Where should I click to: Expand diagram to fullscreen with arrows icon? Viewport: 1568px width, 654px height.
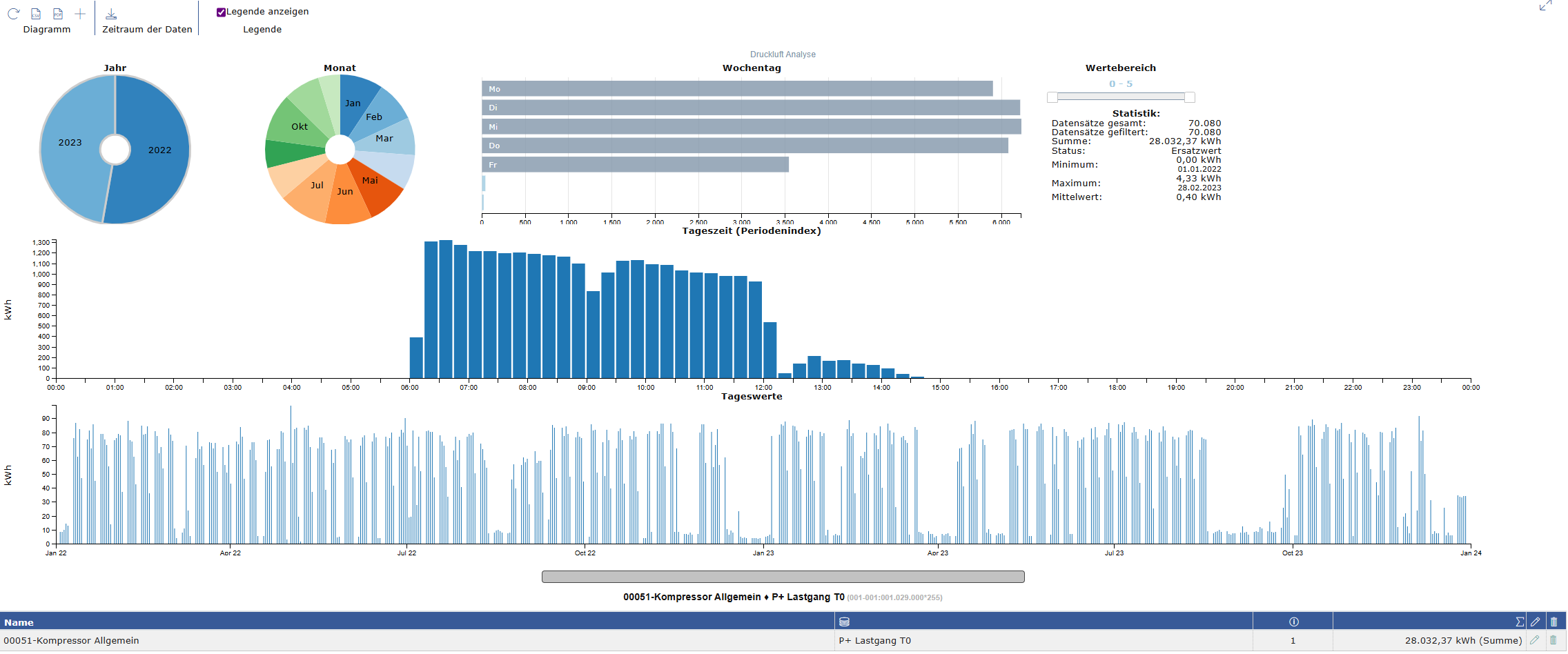tap(1545, 6)
